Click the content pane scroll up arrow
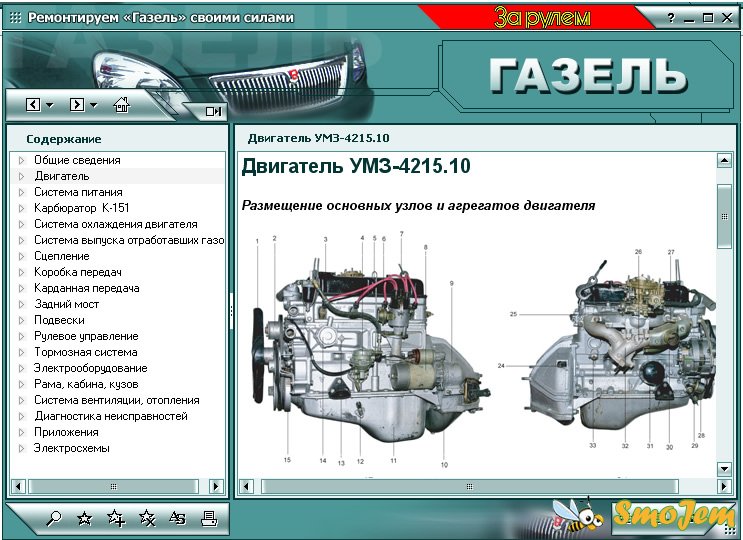This screenshot has width=743, height=540. click(x=724, y=160)
